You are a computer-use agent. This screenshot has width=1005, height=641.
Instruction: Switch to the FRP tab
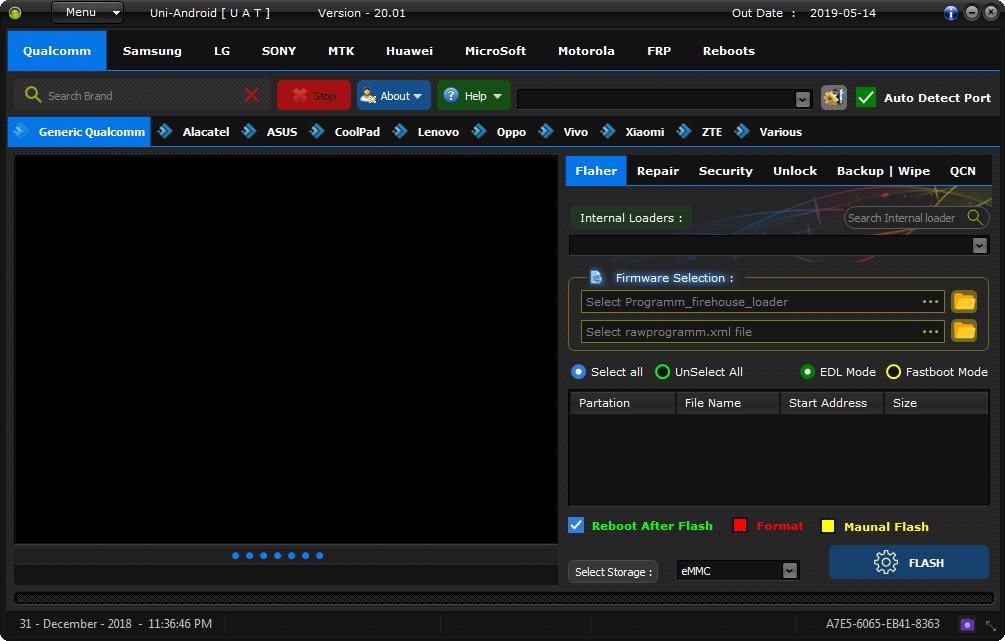[659, 51]
